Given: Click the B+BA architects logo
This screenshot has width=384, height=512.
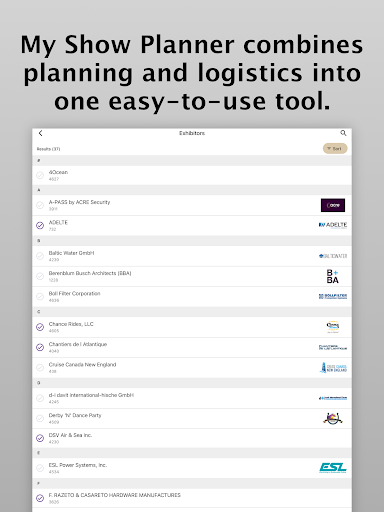Looking at the screenshot, I should 332,276.
